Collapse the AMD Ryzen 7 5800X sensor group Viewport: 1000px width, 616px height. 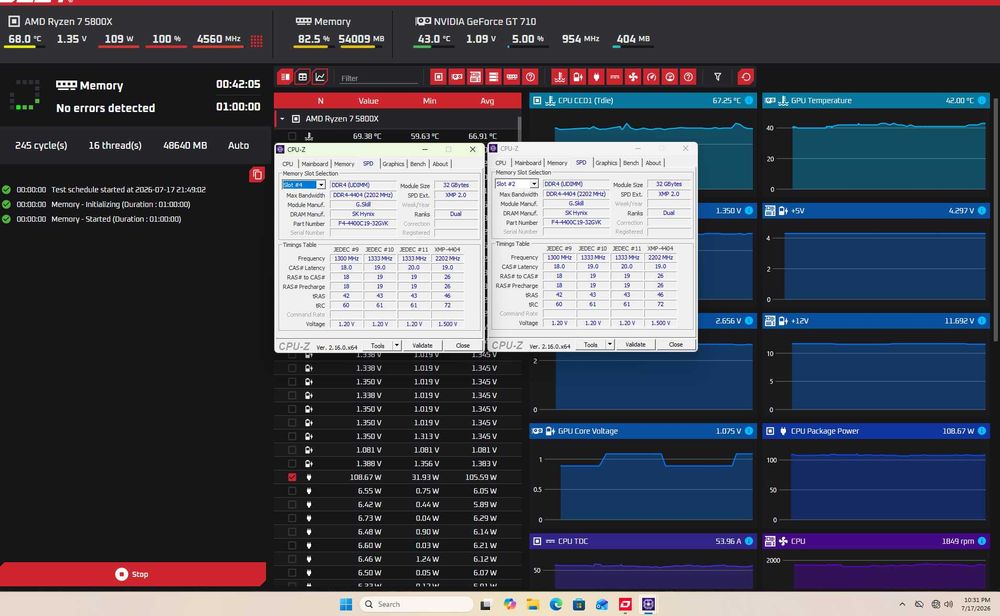pyautogui.click(x=282, y=119)
